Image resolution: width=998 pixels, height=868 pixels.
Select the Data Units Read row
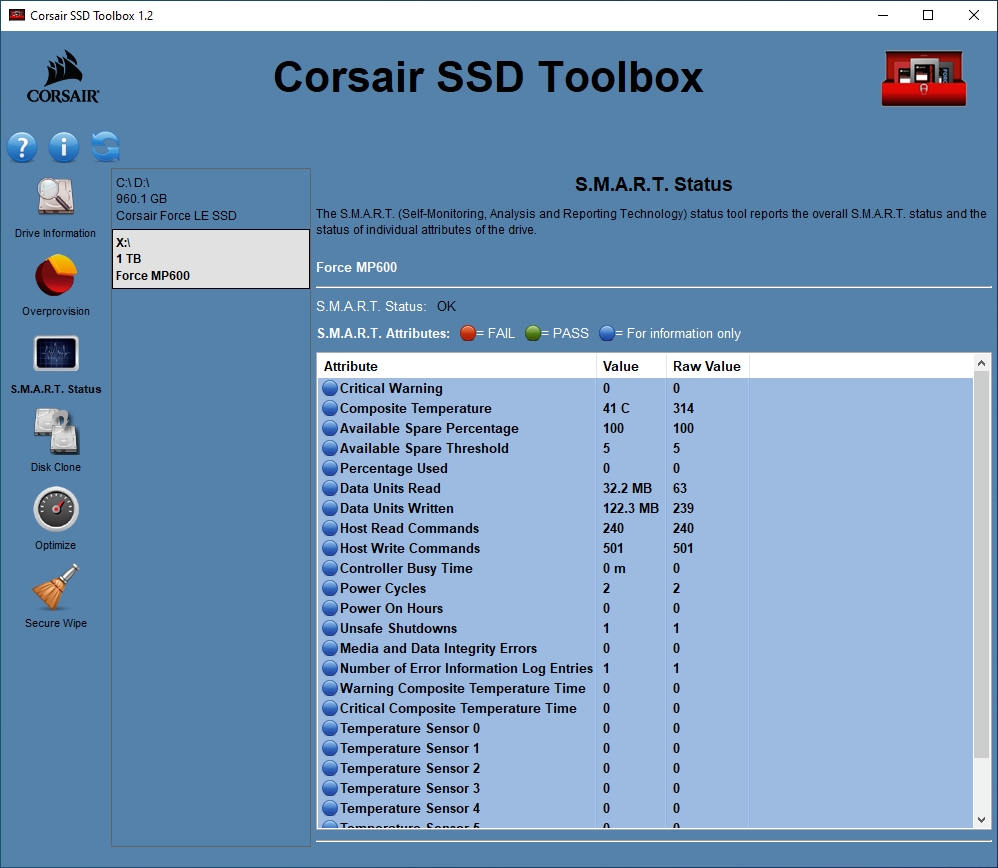[645, 488]
